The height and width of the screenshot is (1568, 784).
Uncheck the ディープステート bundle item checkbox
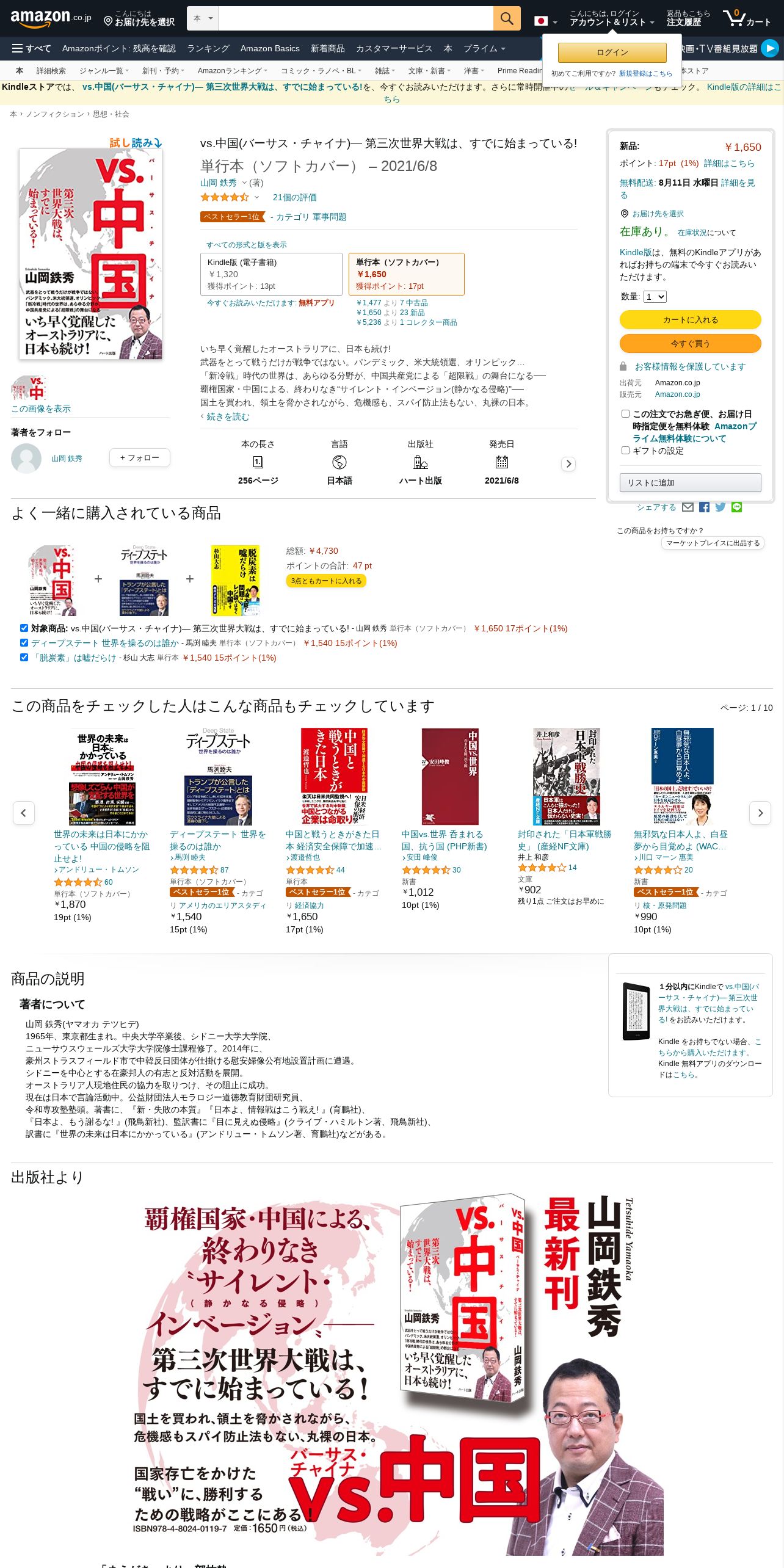coord(24,642)
